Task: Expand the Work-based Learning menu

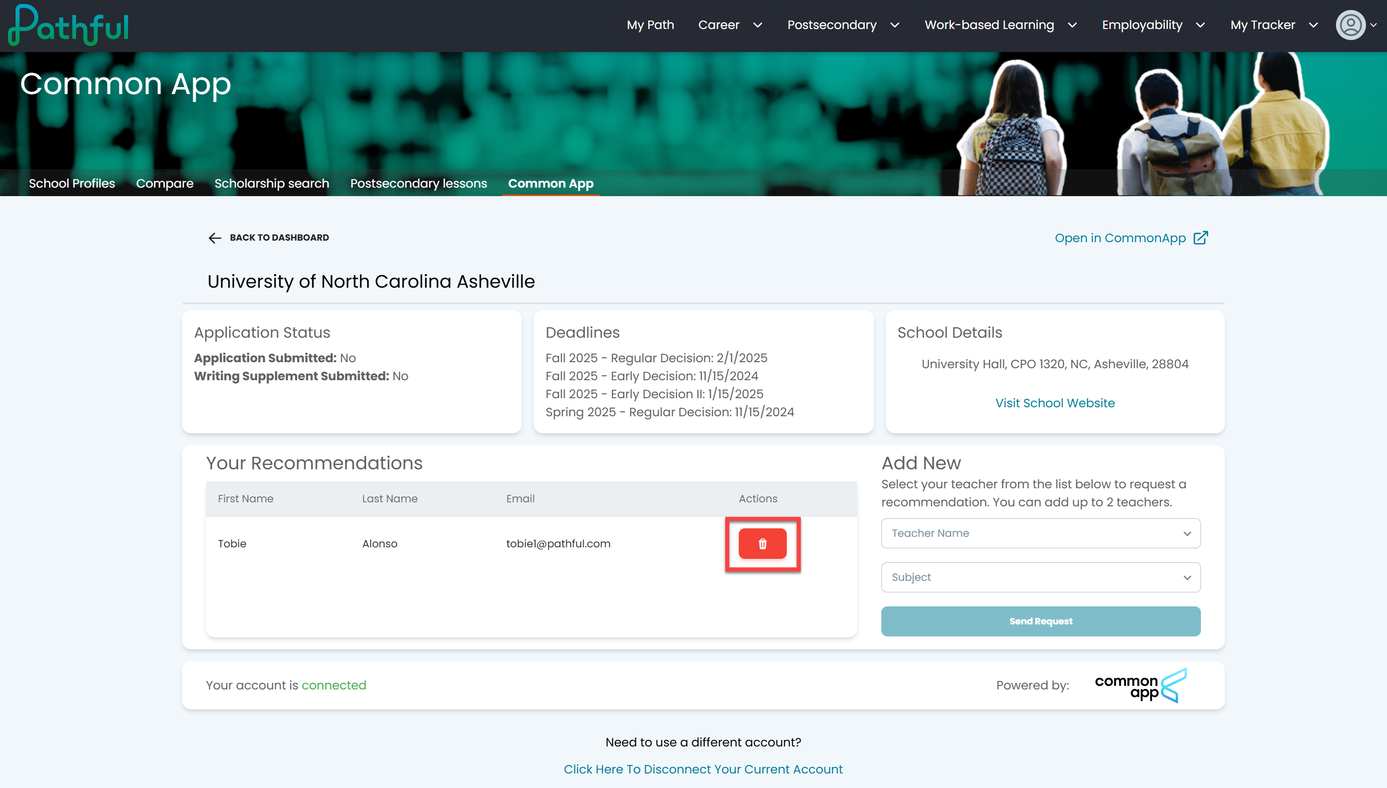Action: coord(1000,25)
